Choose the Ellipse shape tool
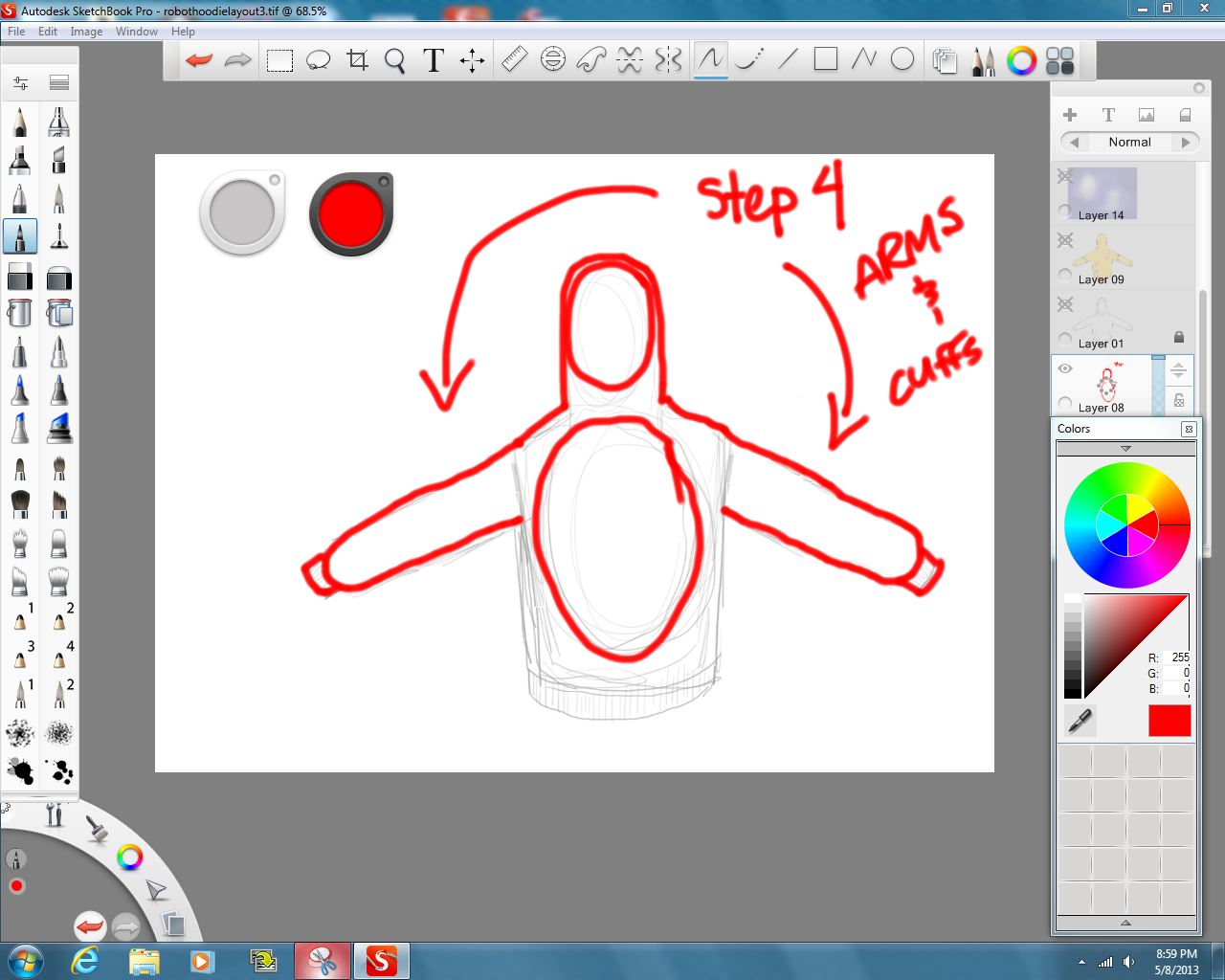The width and height of the screenshot is (1225, 980). tap(901, 59)
